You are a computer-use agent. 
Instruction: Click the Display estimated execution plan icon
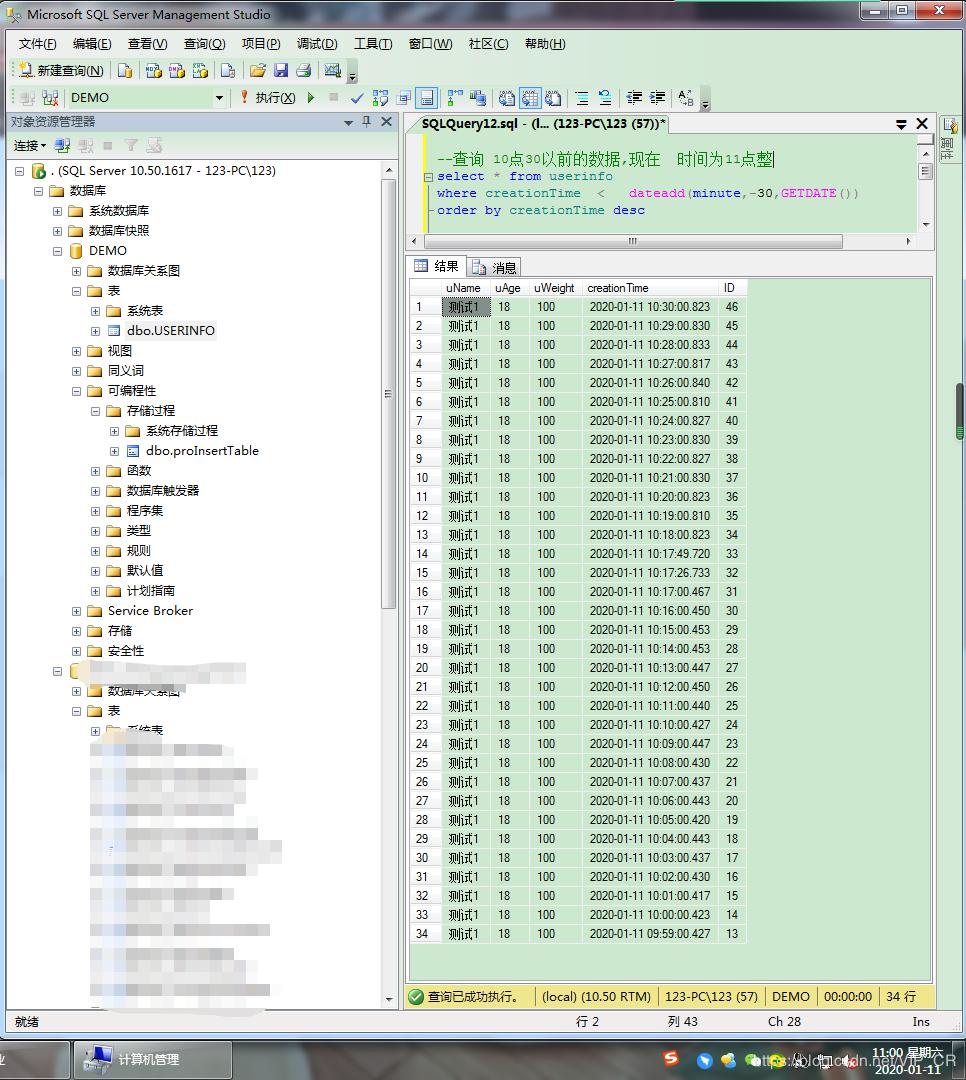[378, 98]
